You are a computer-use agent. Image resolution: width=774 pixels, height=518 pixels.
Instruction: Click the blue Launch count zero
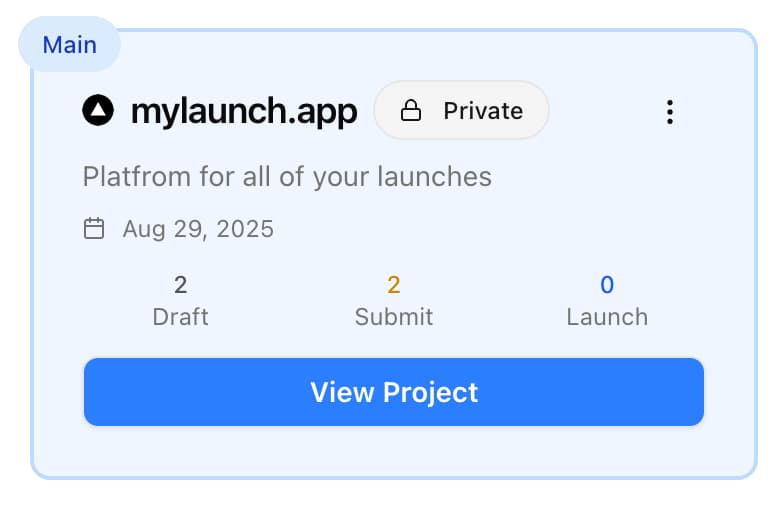pyautogui.click(x=607, y=285)
